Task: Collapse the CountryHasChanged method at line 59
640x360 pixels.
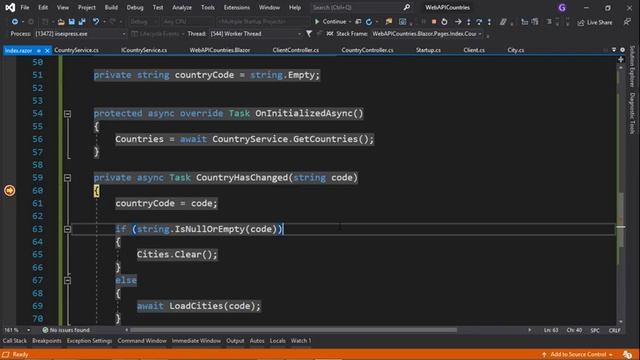Action: point(67,178)
